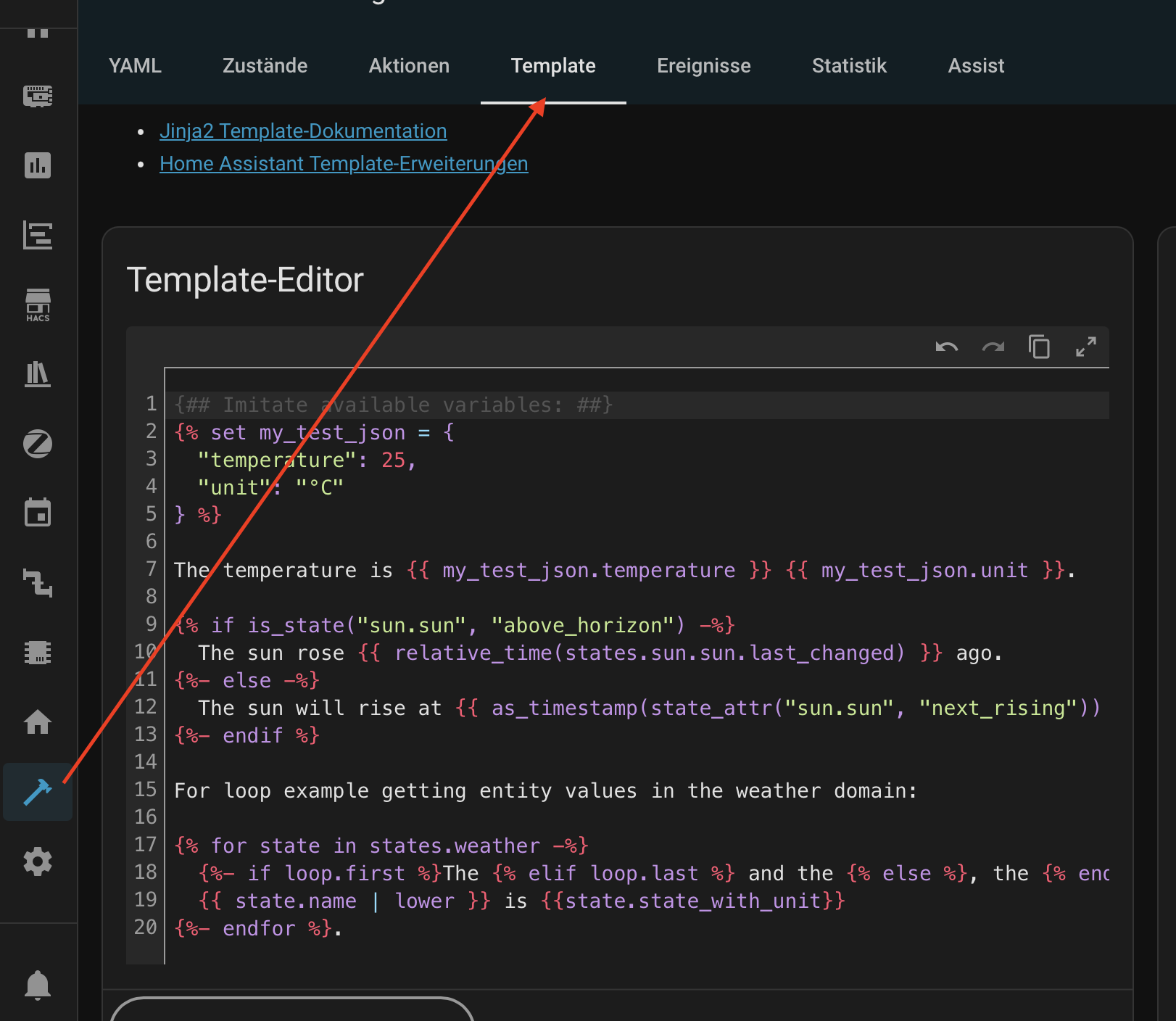Open the Zustände tab
This screenshot has width=1176, height=1021.
[265, 66]
